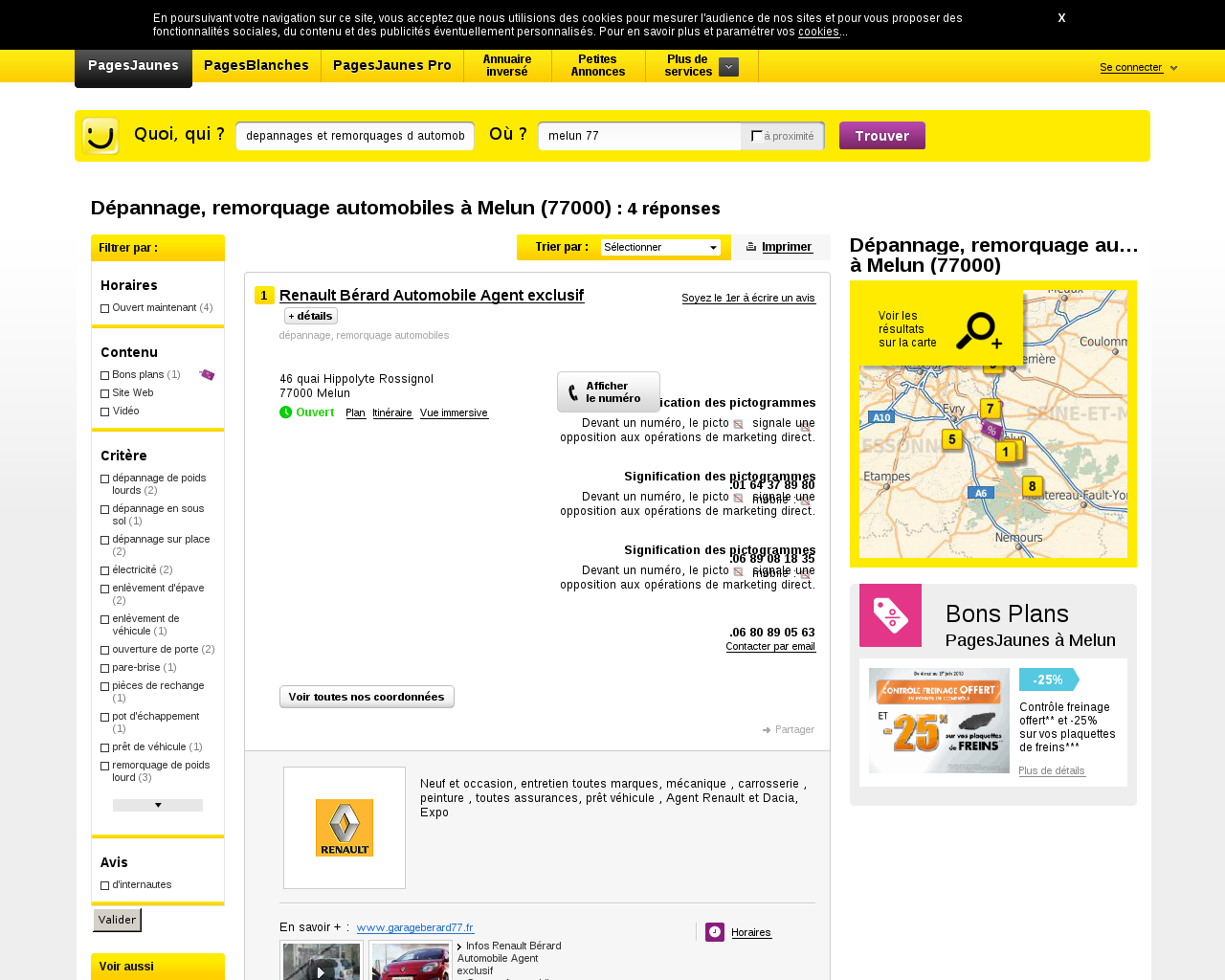Click map marker number 8
This screenshot has height=980, width=1225.
click(x=1032, y=486)
